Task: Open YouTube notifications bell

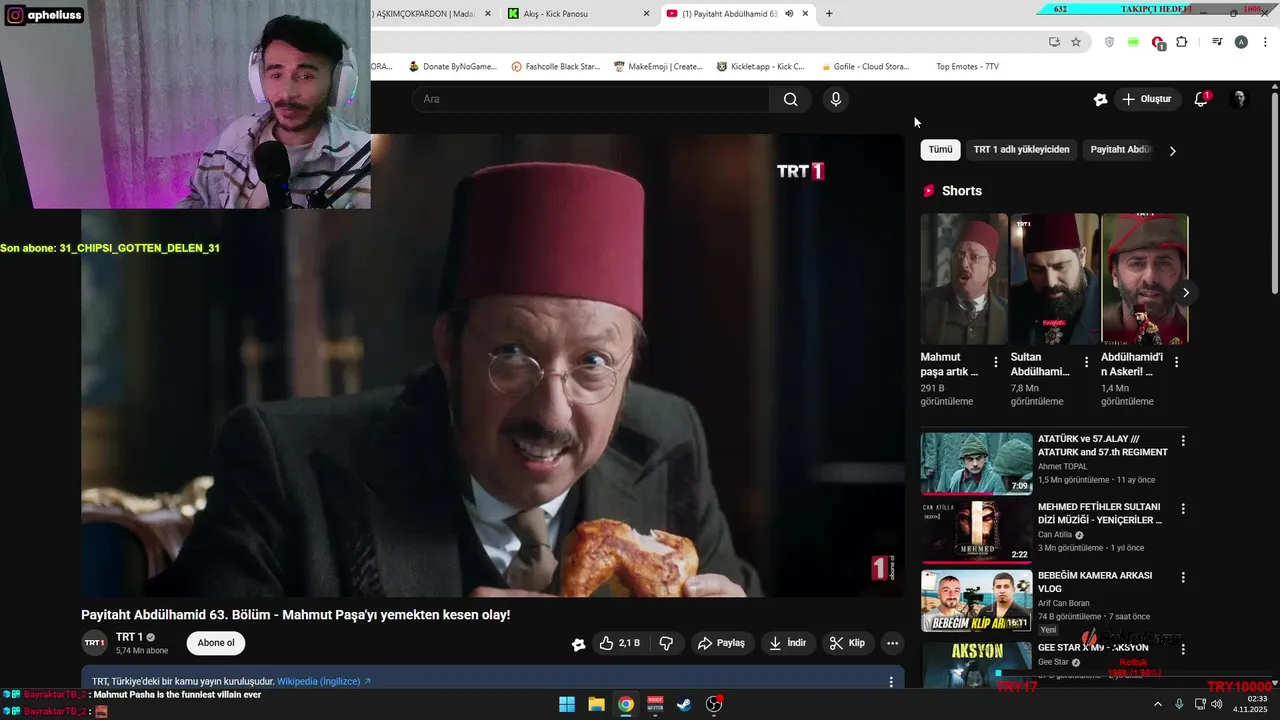Action: click(x=1202, y=99)
